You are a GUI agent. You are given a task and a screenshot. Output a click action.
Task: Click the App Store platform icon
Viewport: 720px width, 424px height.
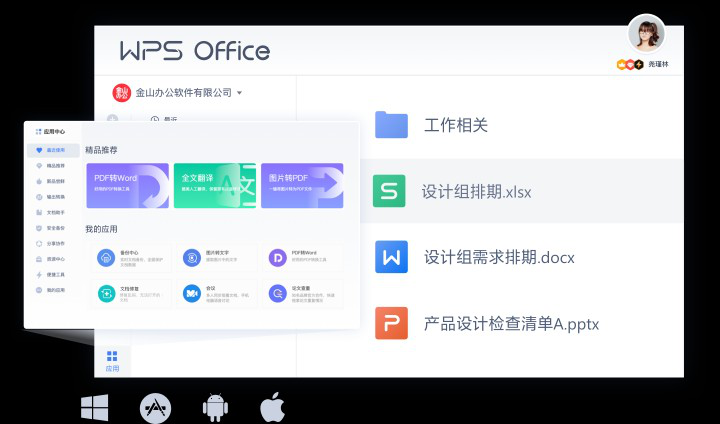click(156, 408)
